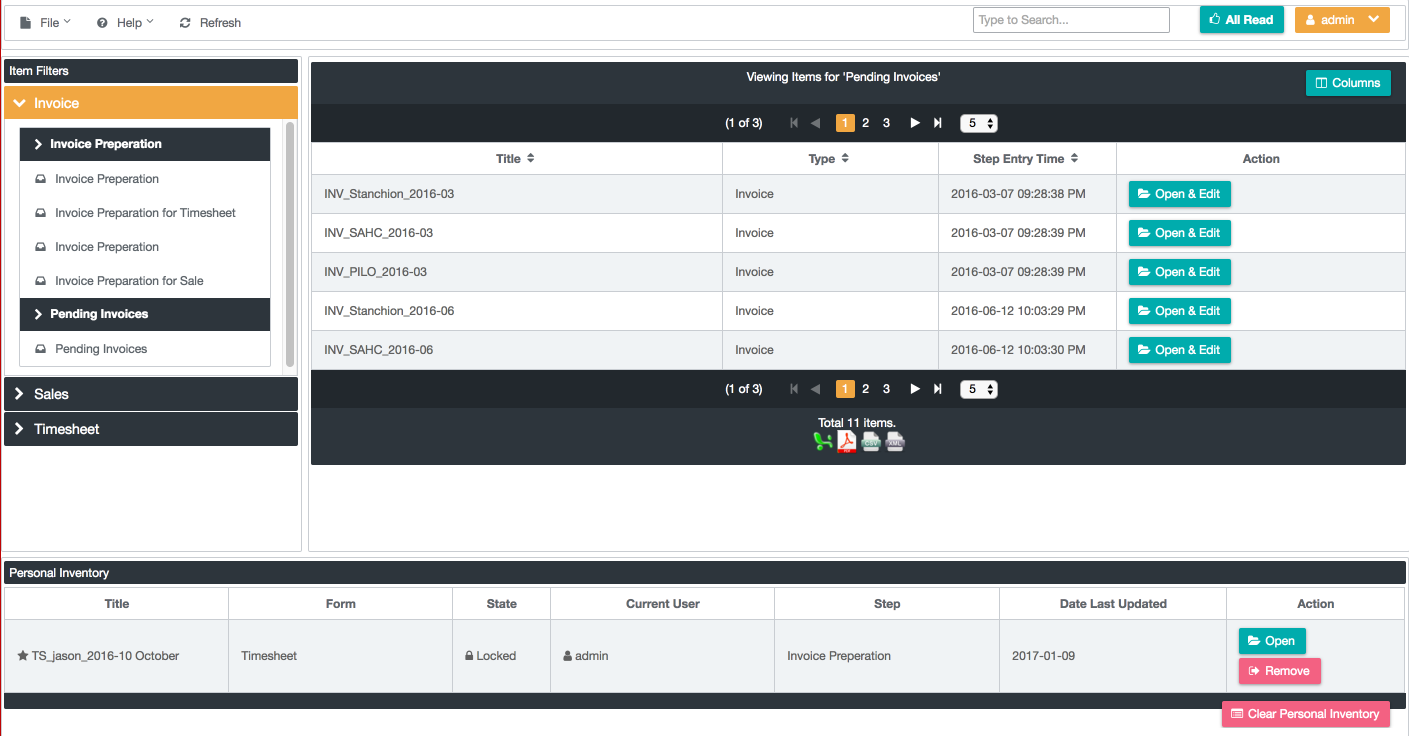Select highlighted page 1 in top paginator
The height and width of the screenshot is (736, 1409).
pos(845,123)
